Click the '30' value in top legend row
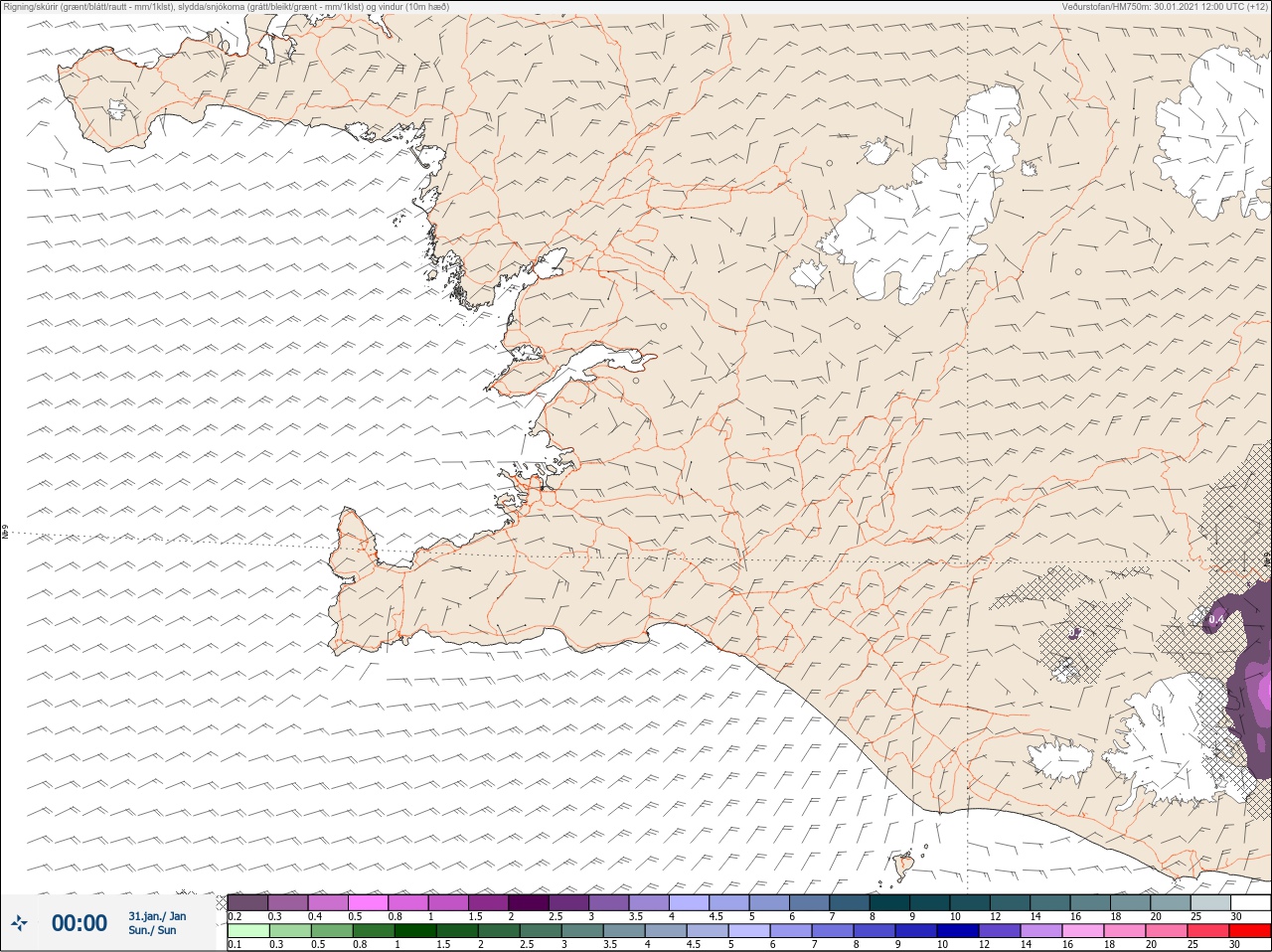This screenshot has width=1272, height=952. tap(1235, 916)
